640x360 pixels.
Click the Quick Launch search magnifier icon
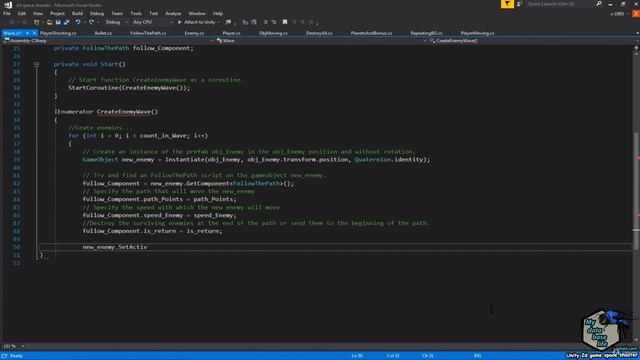click(599, 4)
